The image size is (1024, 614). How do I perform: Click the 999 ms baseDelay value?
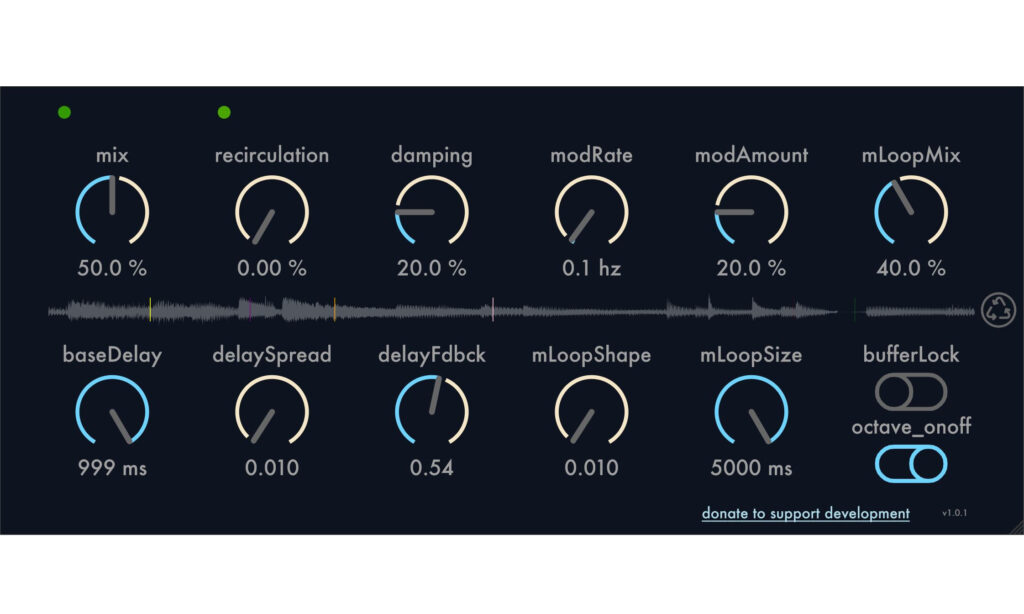click(x=112, y=468)
